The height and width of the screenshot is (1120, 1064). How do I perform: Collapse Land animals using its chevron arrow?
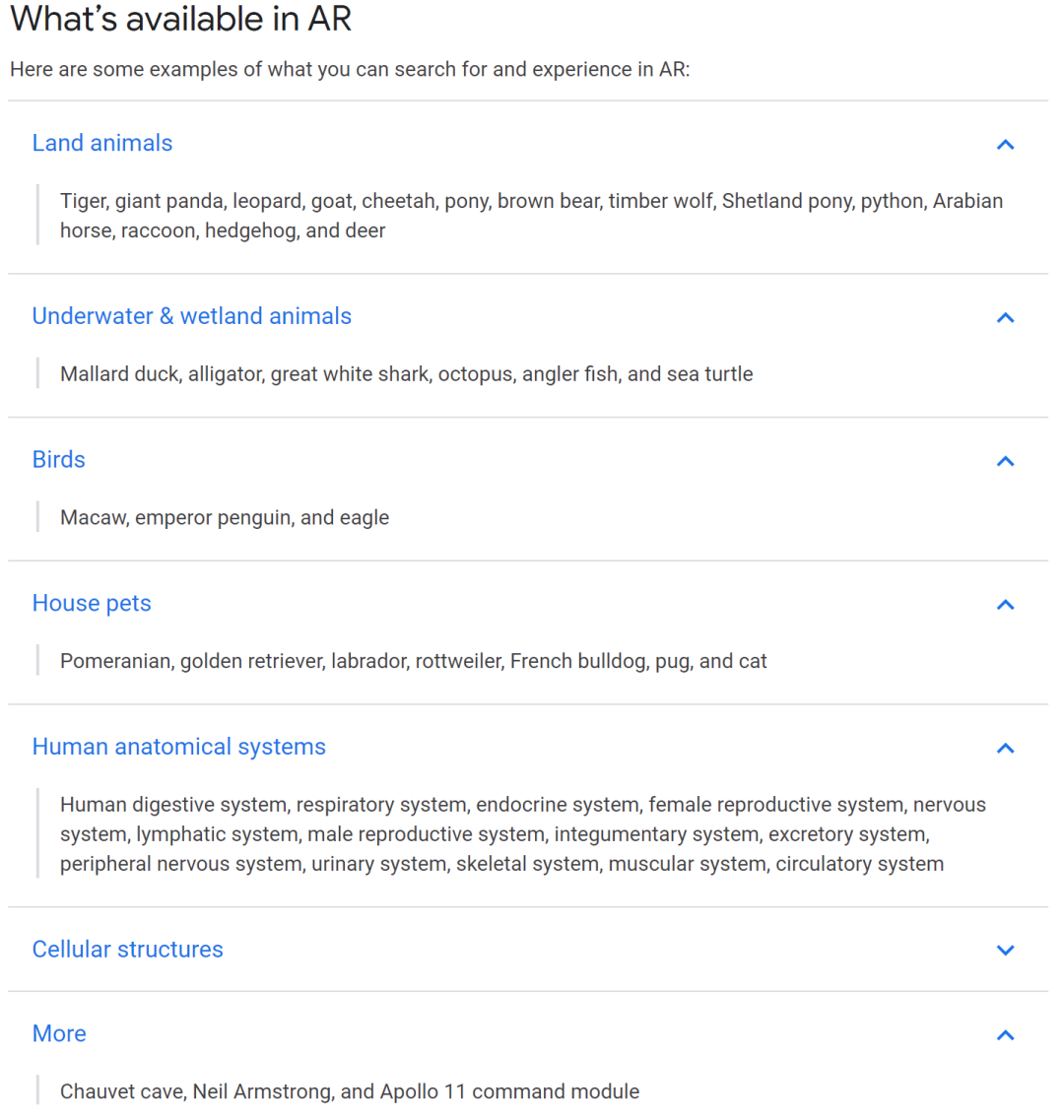pyautogui.click(x=1005, y=145)
